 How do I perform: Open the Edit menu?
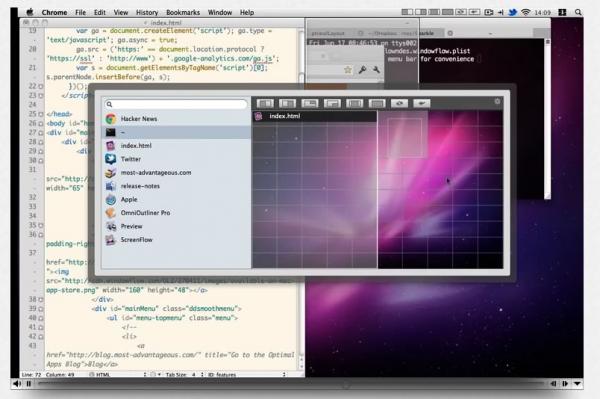click(x=99, y=13)
